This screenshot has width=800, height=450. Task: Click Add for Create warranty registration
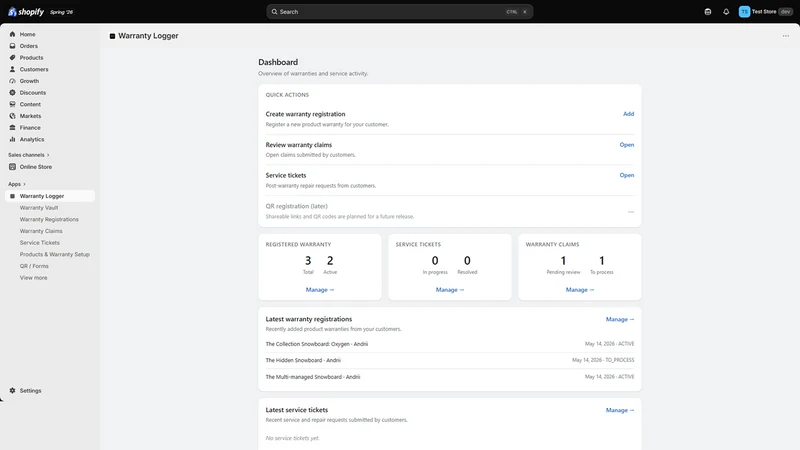[x=629, y=114]
